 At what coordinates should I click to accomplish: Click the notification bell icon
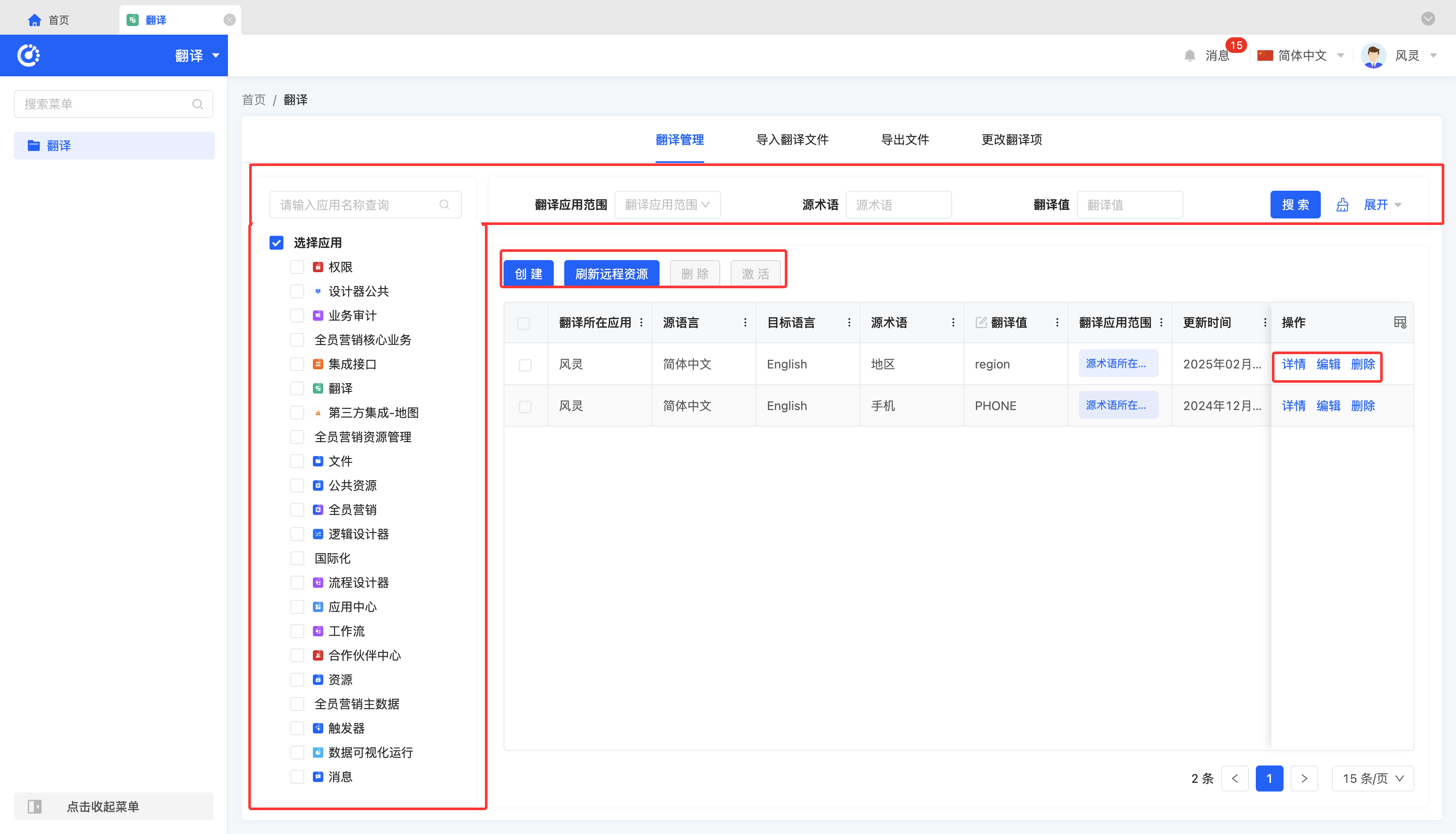(1189, 55)
